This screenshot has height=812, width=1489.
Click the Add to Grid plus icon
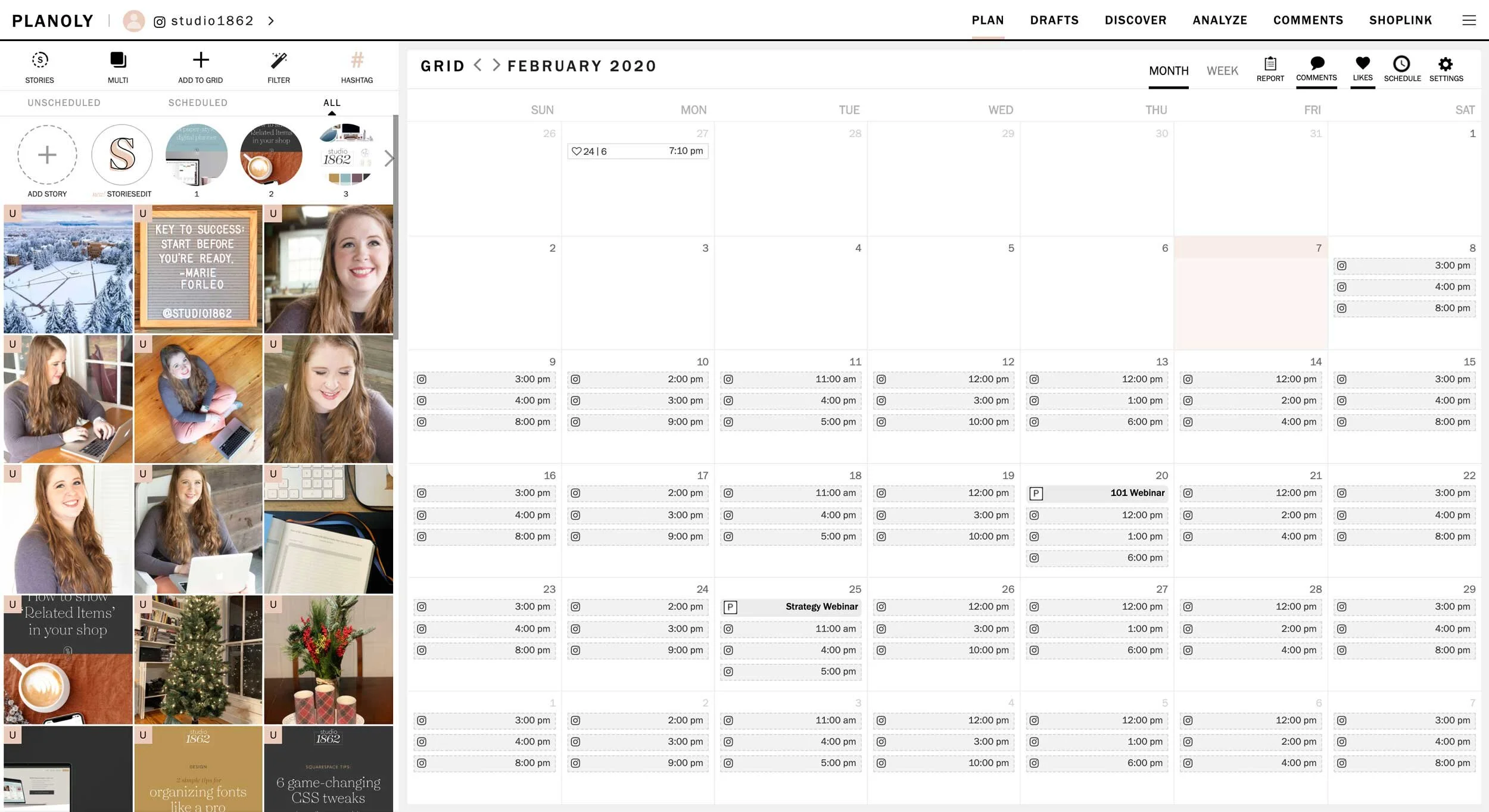click(201, 60)
